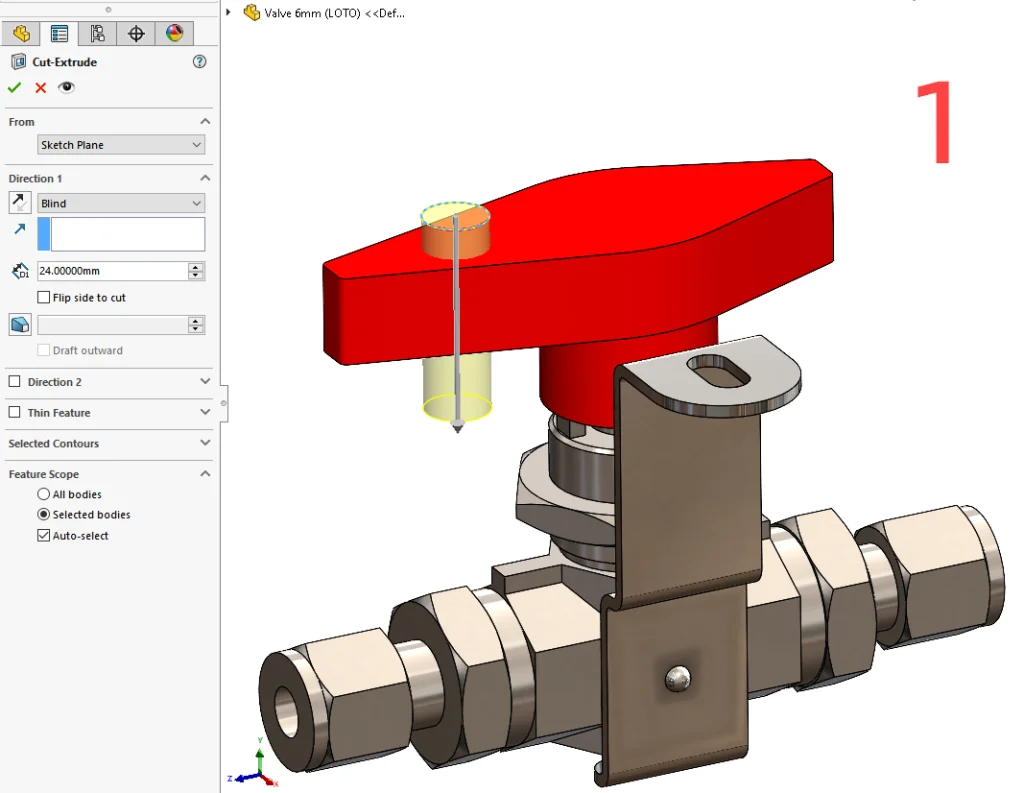Image resolution: width=1024 pixels, height=793 pixels.
Task: Click the Reverse Direction button
Action: [x=20, y=202]
